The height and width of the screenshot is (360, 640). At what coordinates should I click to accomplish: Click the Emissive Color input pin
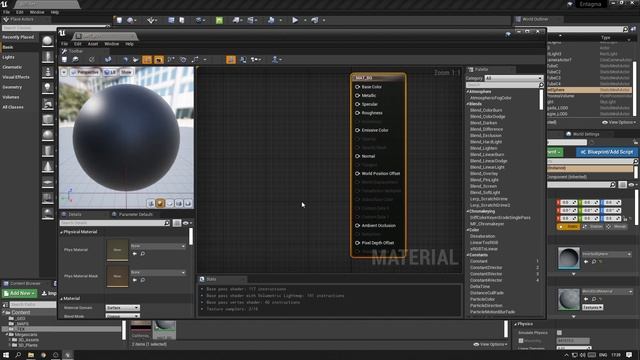[x=357, y=130]
